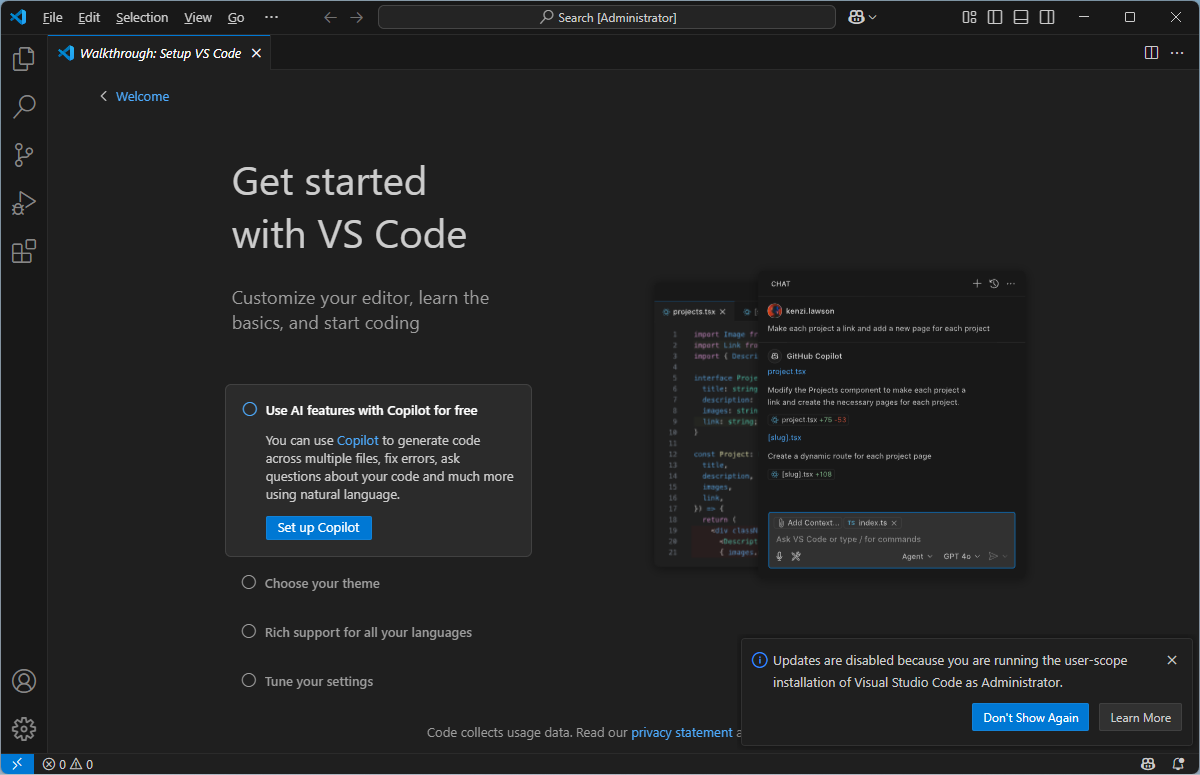Open the Source Control view

tap(24, 155)
